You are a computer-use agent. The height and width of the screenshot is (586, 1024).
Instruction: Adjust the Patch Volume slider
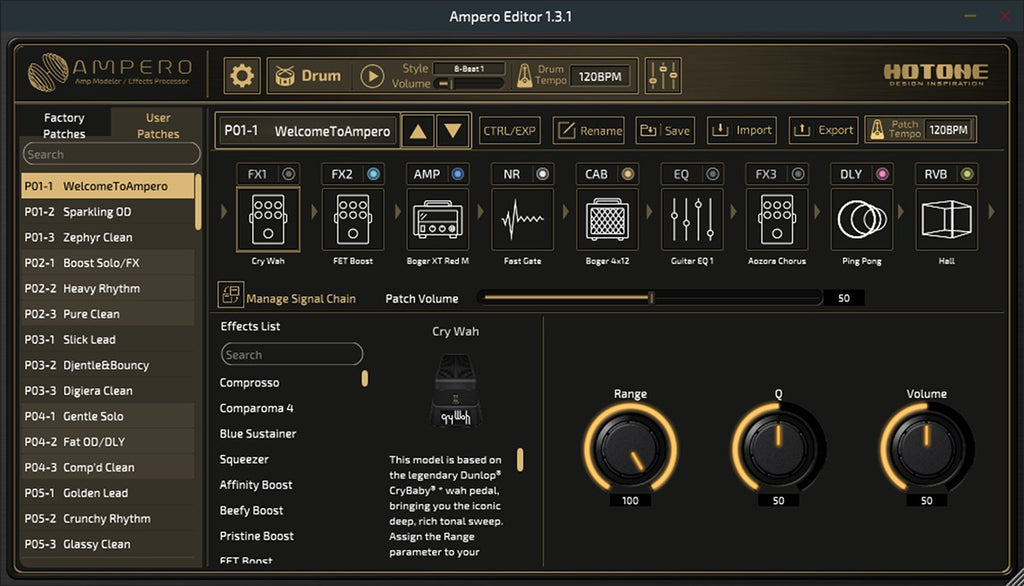[x=650, y=298]
